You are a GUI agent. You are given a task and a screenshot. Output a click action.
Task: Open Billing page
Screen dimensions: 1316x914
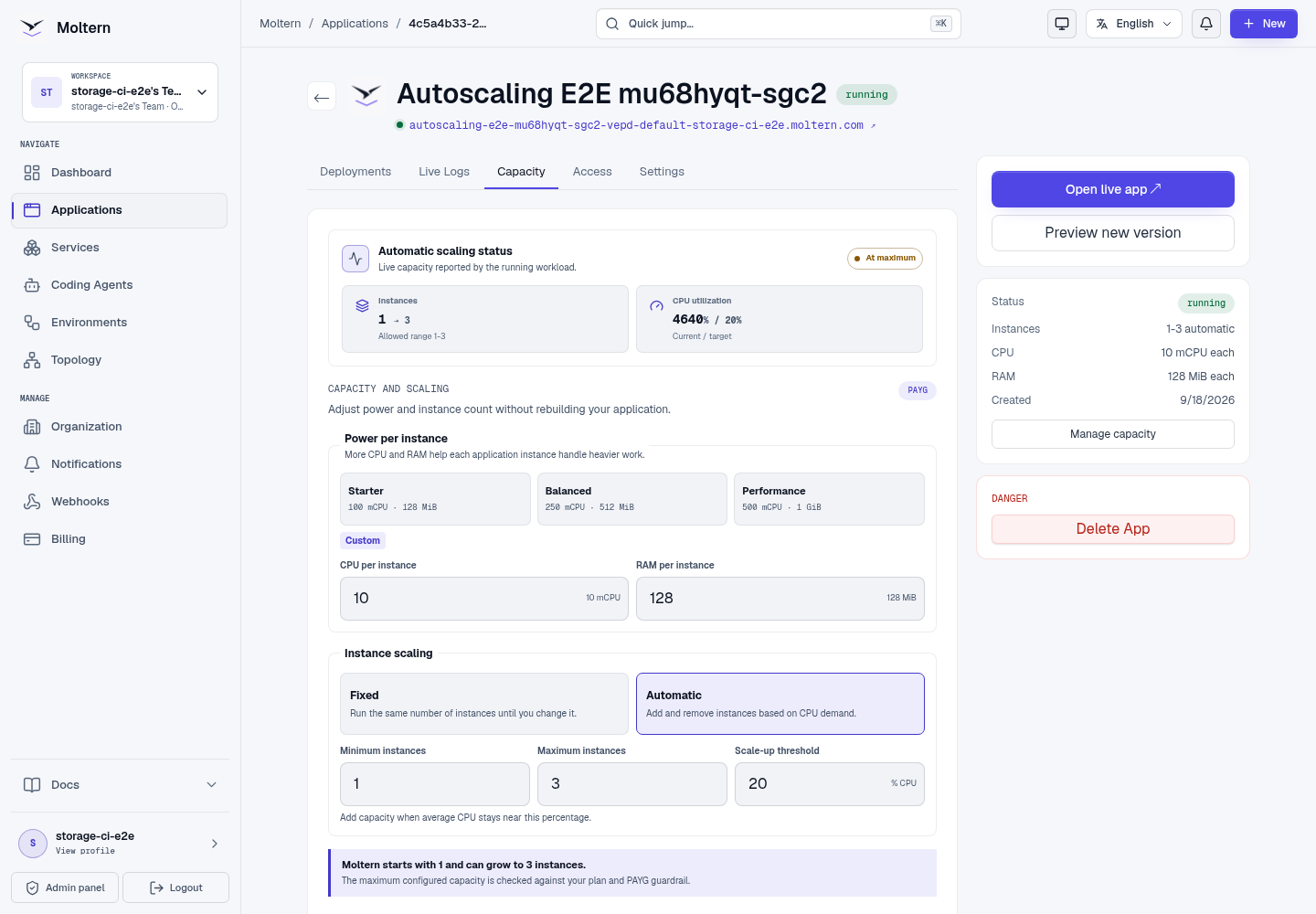[119, 539]
